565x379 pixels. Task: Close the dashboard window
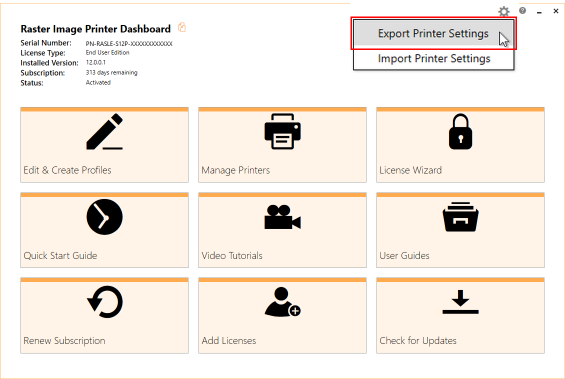click(x=556, y=11)
